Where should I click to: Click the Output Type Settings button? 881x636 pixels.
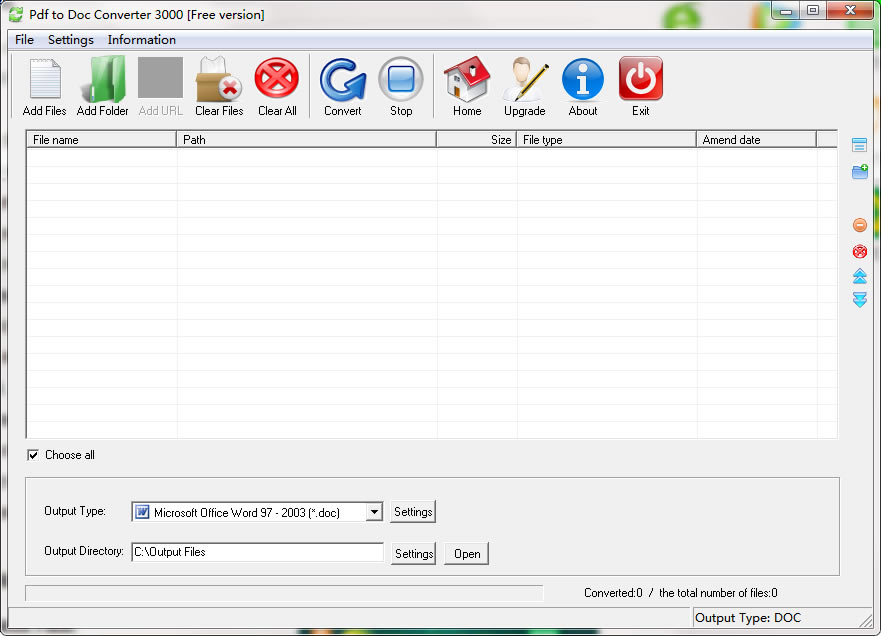point(412,511)
